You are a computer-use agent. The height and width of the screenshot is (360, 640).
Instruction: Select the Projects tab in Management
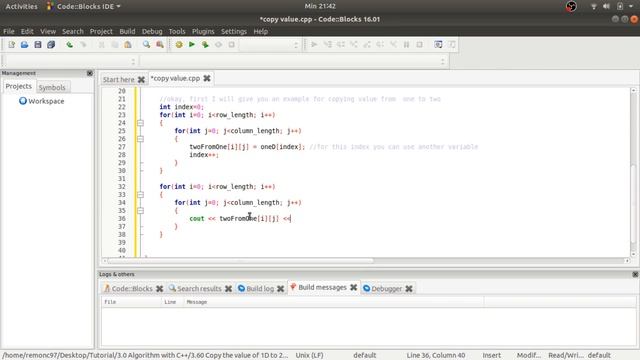[x=18, y=86]
